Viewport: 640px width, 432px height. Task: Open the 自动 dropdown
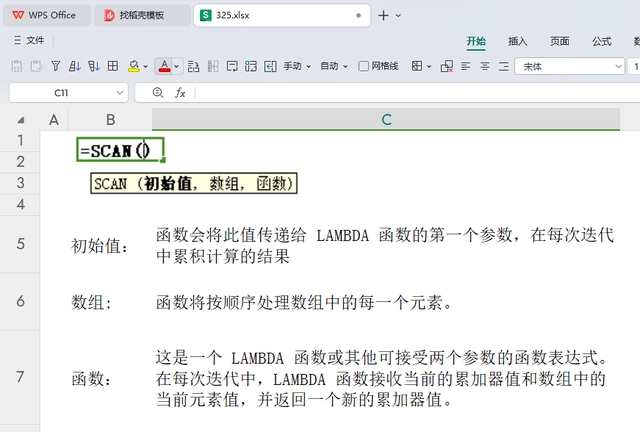point(334,66)
